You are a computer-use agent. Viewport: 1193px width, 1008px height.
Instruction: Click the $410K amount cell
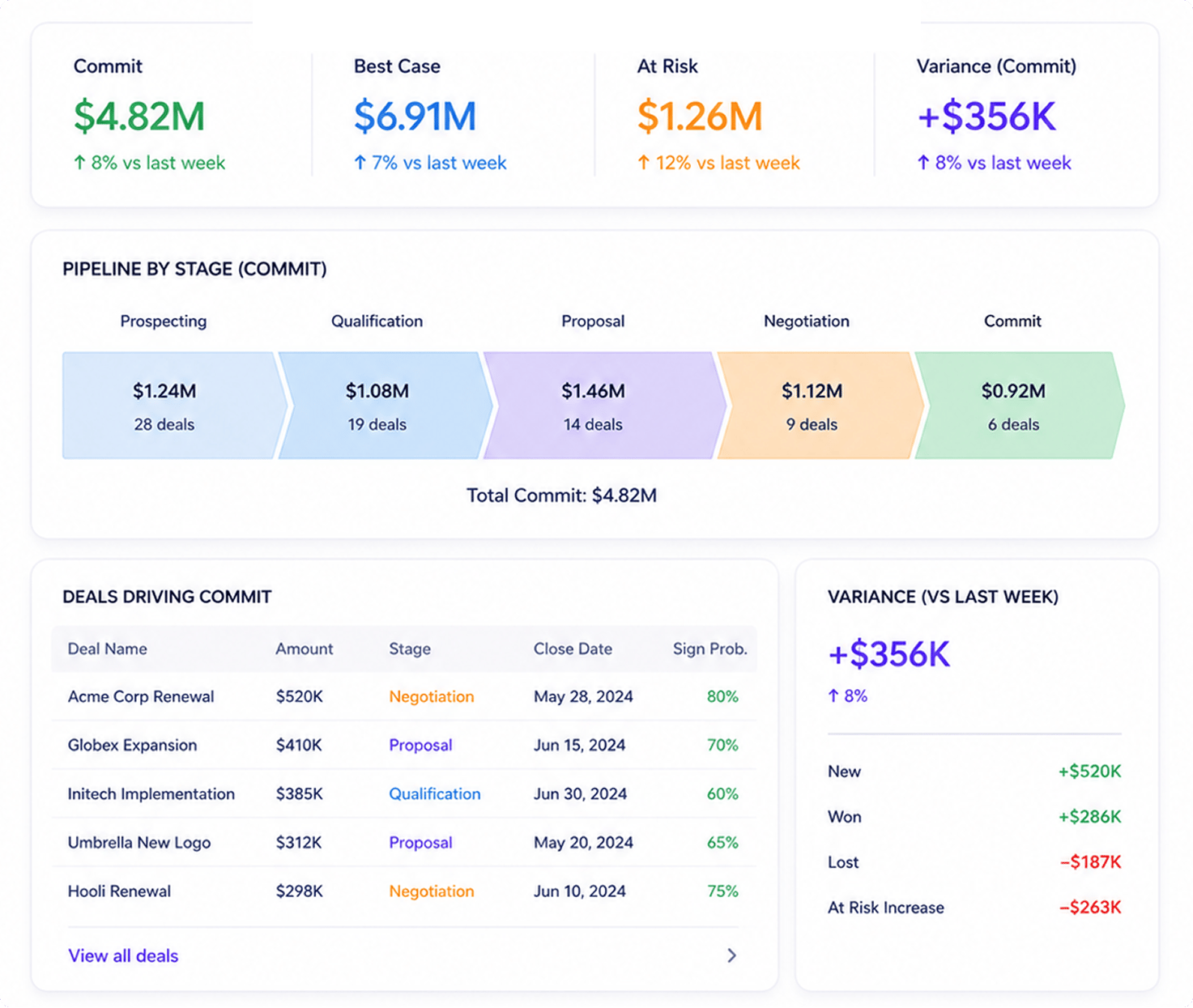point(299,745)
